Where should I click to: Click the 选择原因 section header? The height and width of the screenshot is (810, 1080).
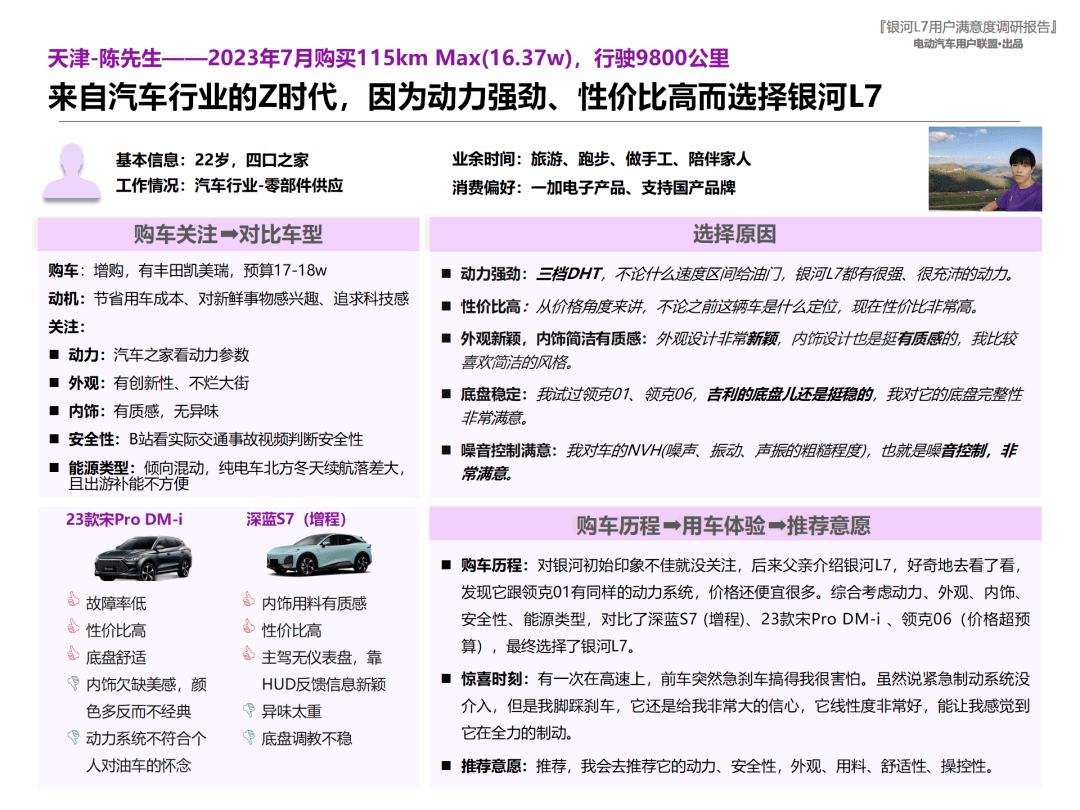735,234
